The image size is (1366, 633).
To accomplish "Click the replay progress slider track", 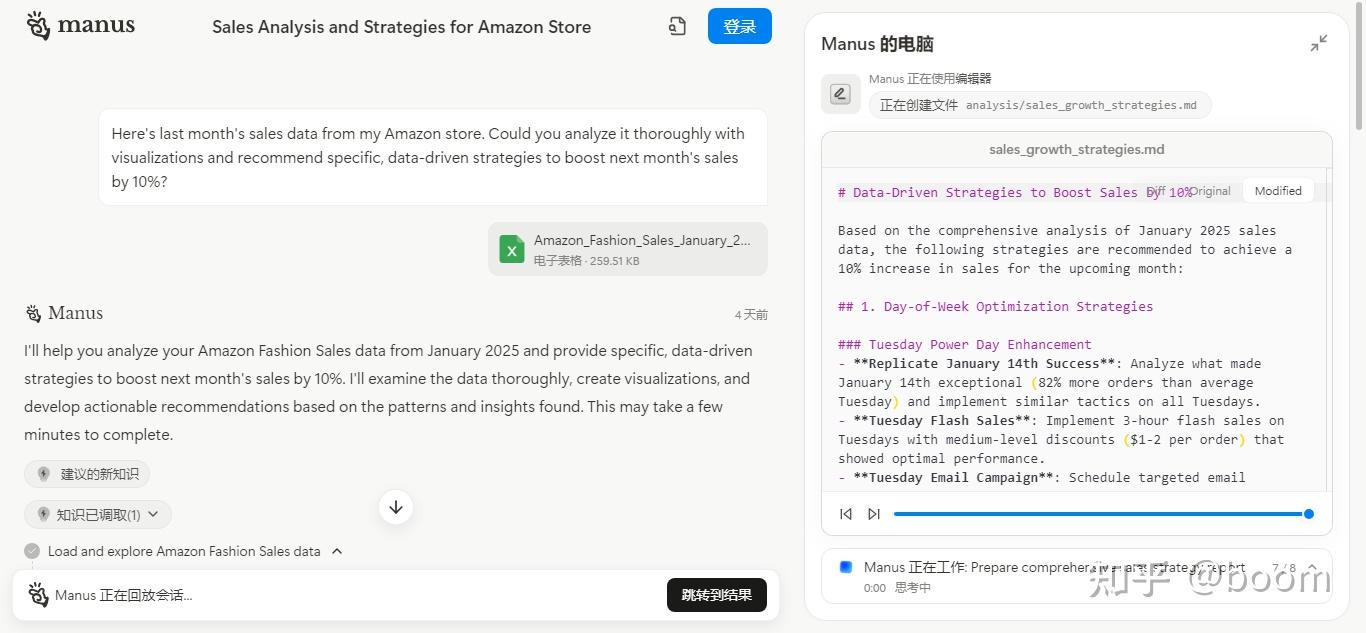I will point(1100,514).
